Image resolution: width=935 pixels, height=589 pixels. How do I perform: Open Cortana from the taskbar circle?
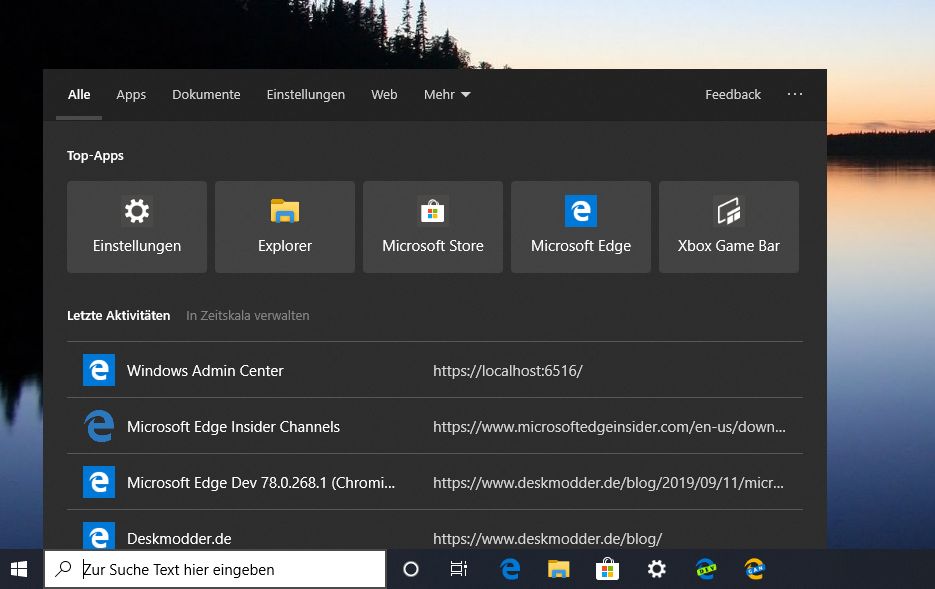(x=411, y=569)
